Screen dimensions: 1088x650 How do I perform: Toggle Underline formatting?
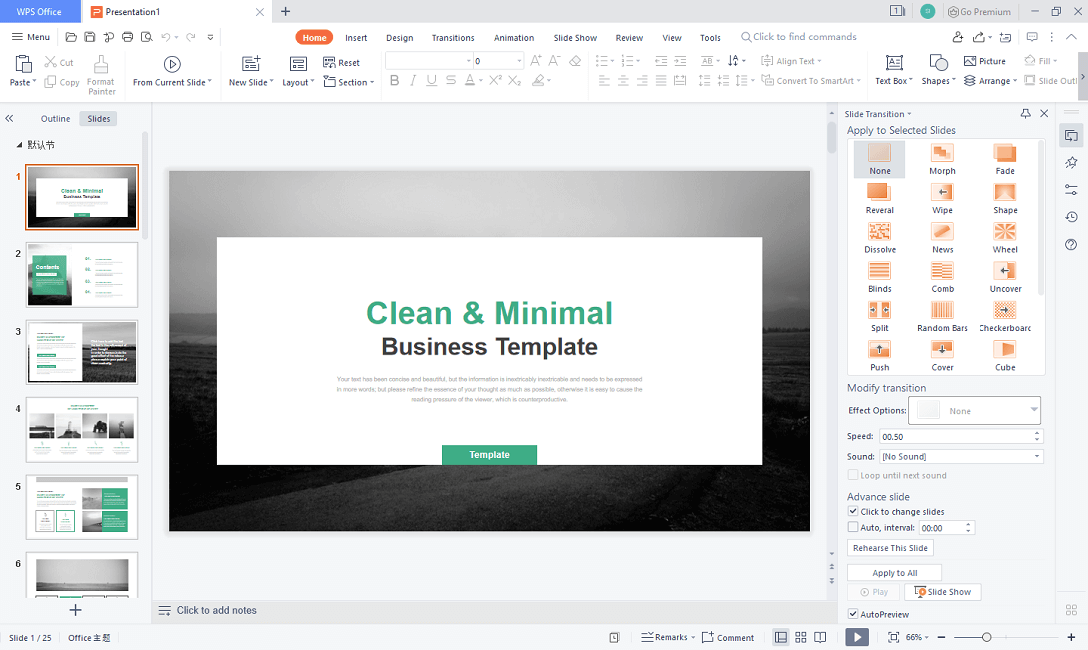tap(432, 80)
